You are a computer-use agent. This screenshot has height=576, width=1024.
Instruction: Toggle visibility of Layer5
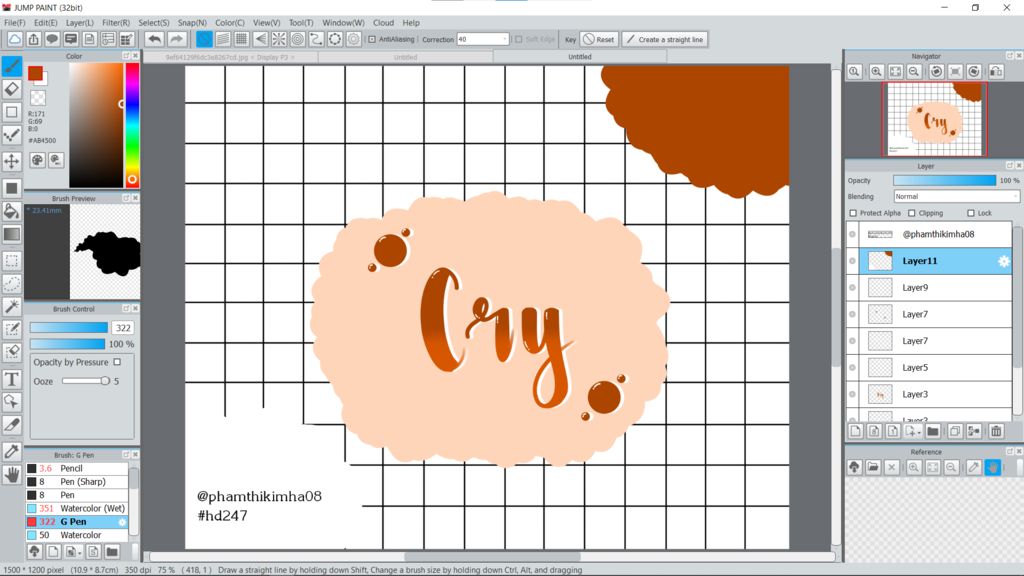pos(852,368)
